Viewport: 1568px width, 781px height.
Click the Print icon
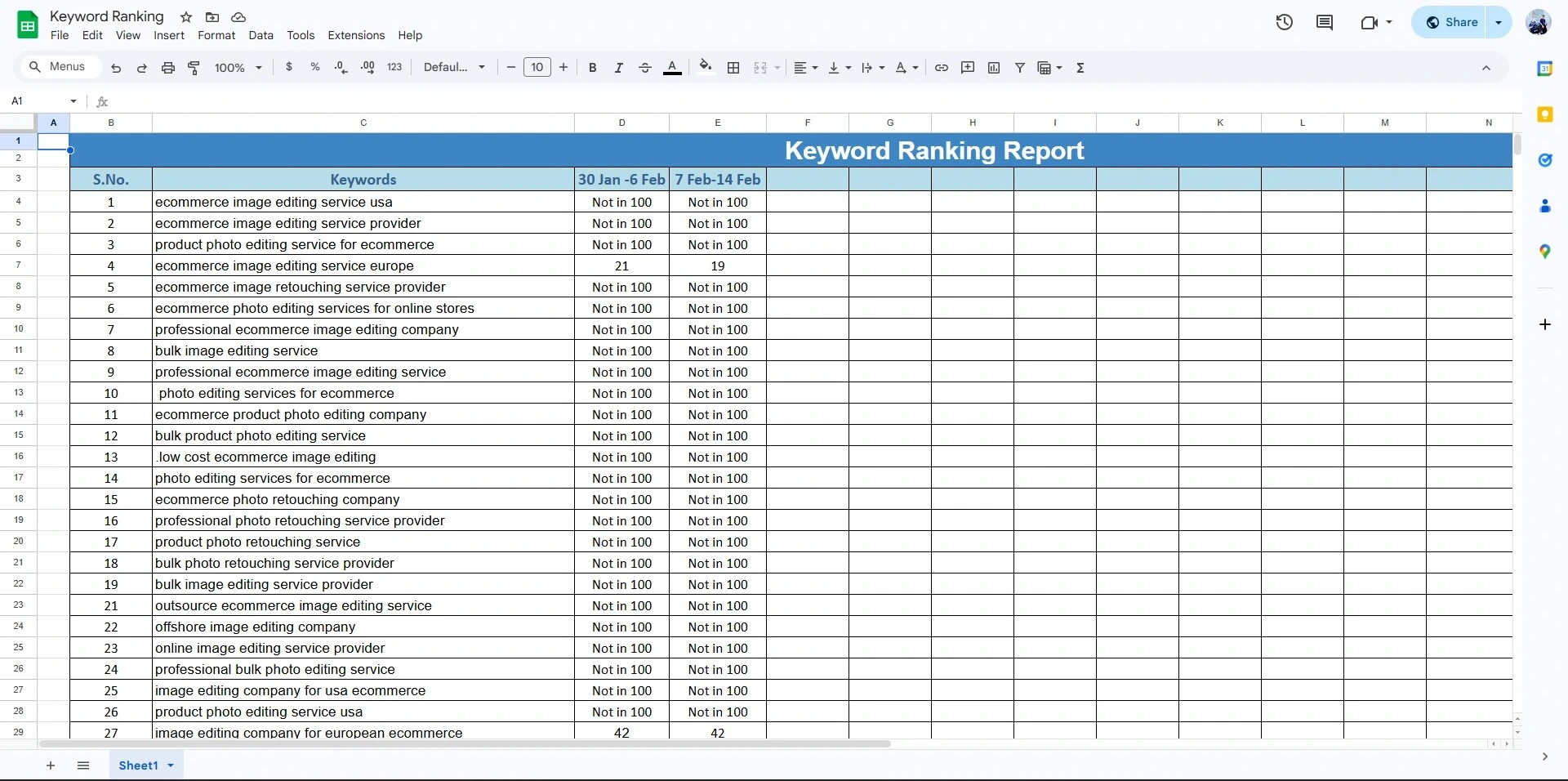(x=168, y=68)
